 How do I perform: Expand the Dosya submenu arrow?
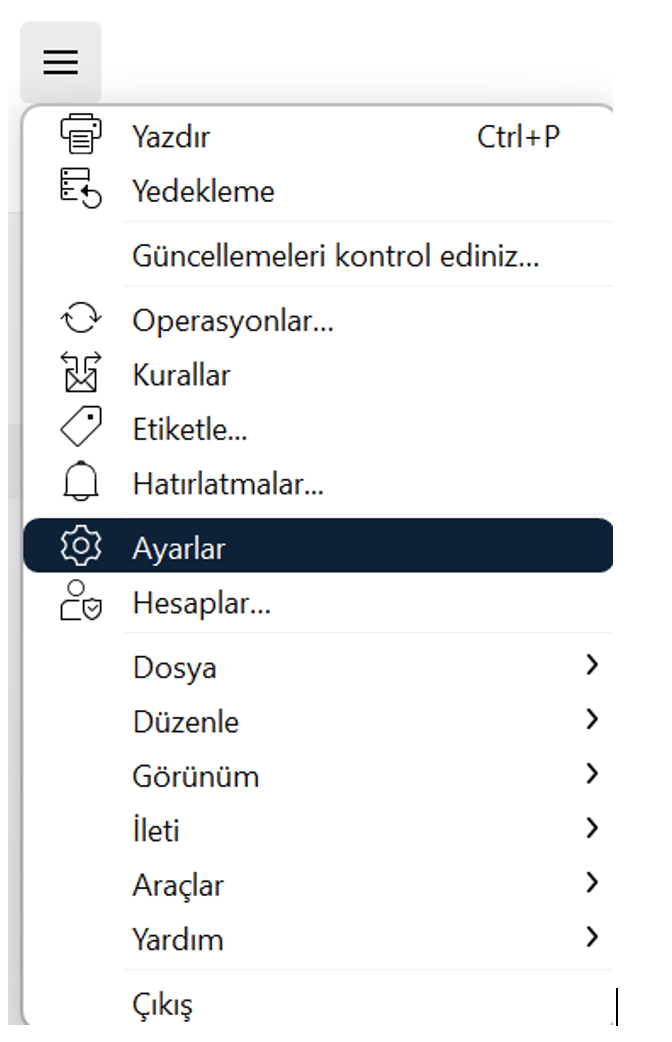coord(592,665)
